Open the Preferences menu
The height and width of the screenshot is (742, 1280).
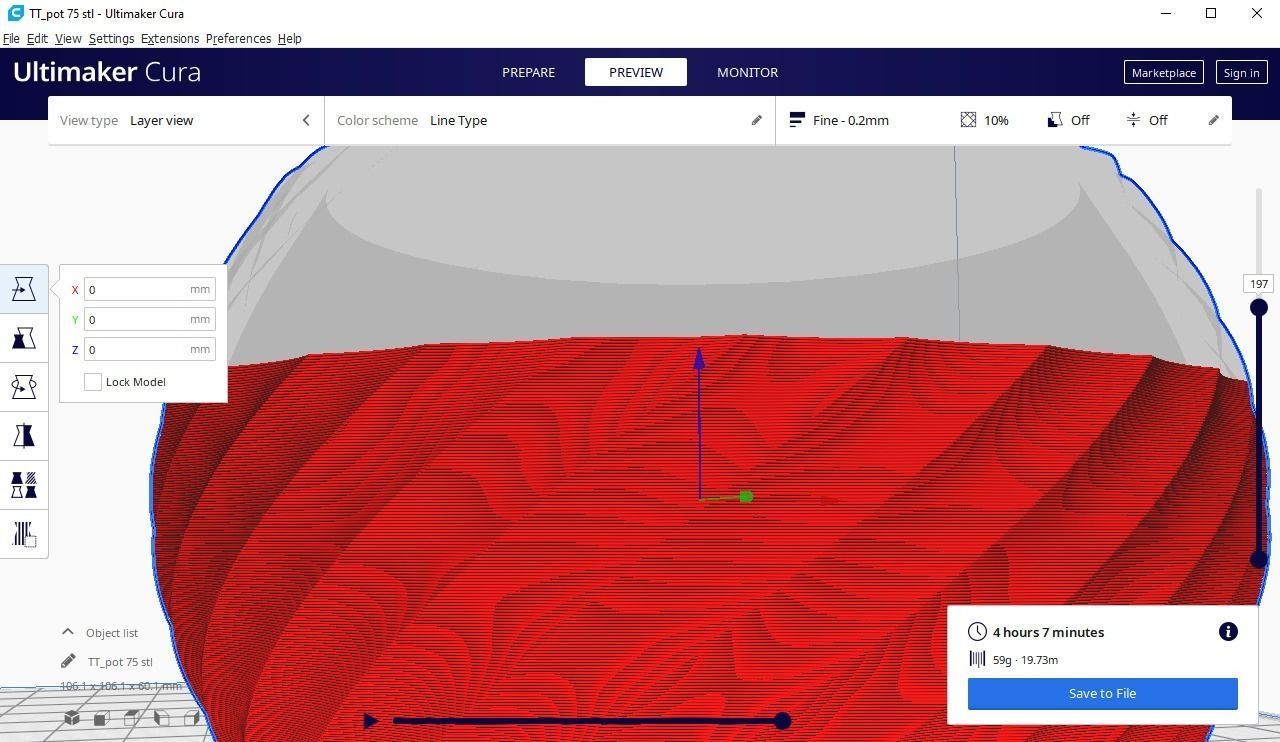pyautogui.click(x=238, y=38)
